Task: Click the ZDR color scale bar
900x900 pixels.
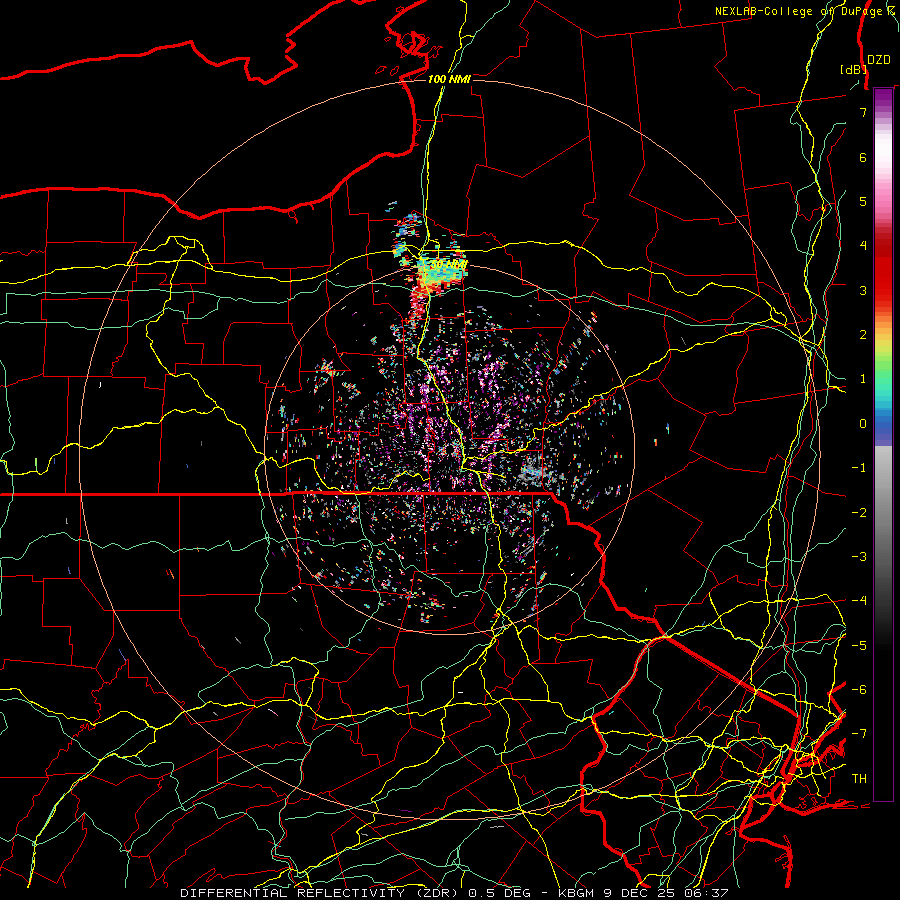Action: (883, 444)
